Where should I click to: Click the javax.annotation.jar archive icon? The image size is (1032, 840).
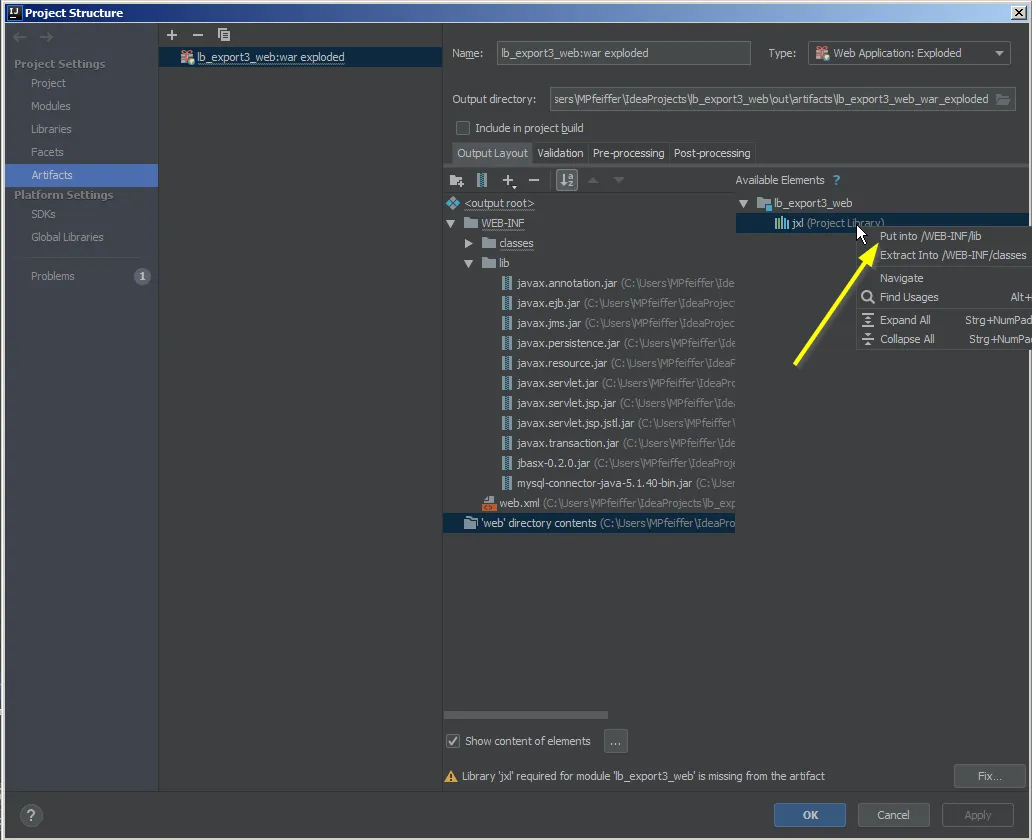click(x=507, y=283)
